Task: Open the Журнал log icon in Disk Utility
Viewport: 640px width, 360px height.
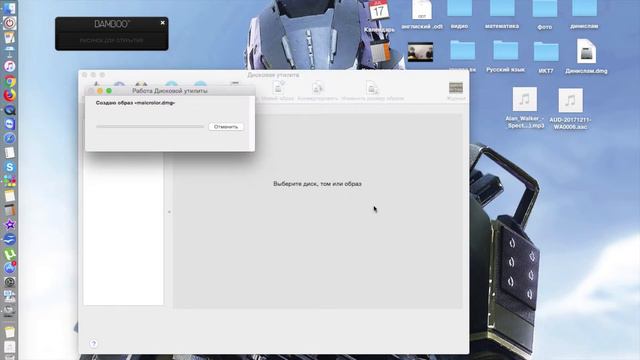Action: point(456,91)
